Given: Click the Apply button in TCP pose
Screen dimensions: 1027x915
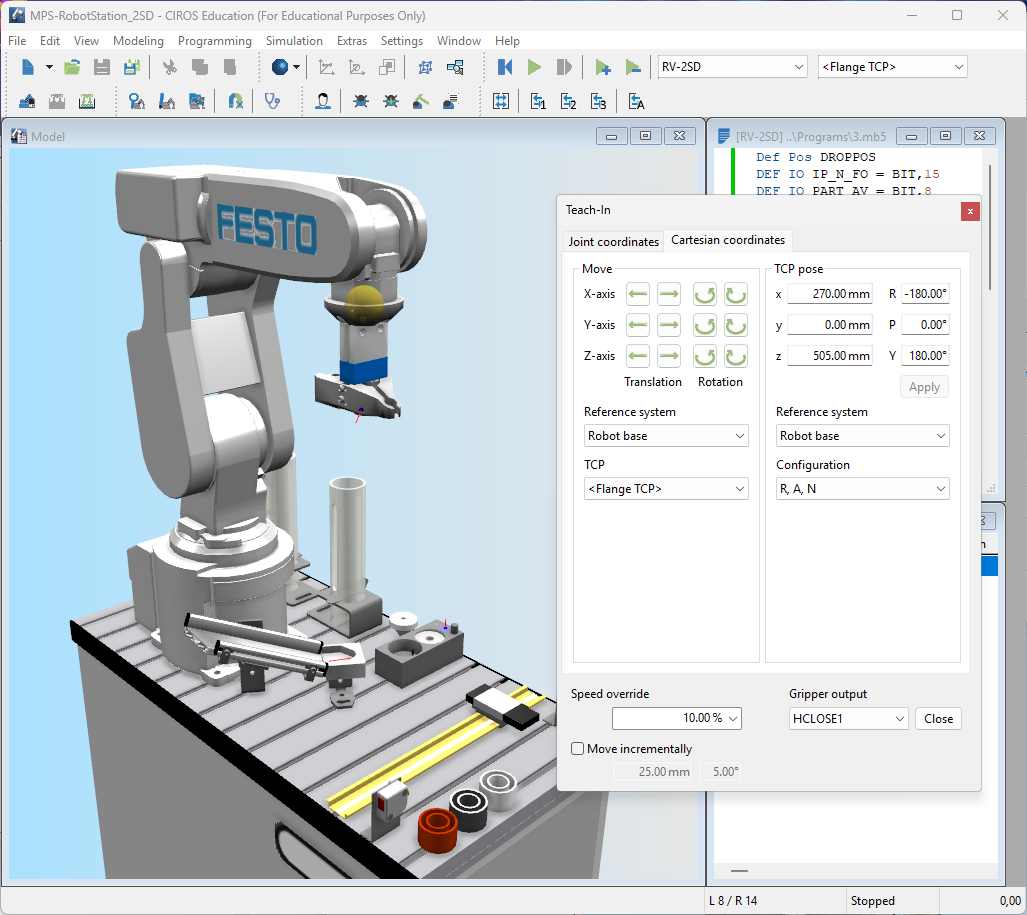Looking at the screenshot, I should pyautogui.click(x=924, y=387).
